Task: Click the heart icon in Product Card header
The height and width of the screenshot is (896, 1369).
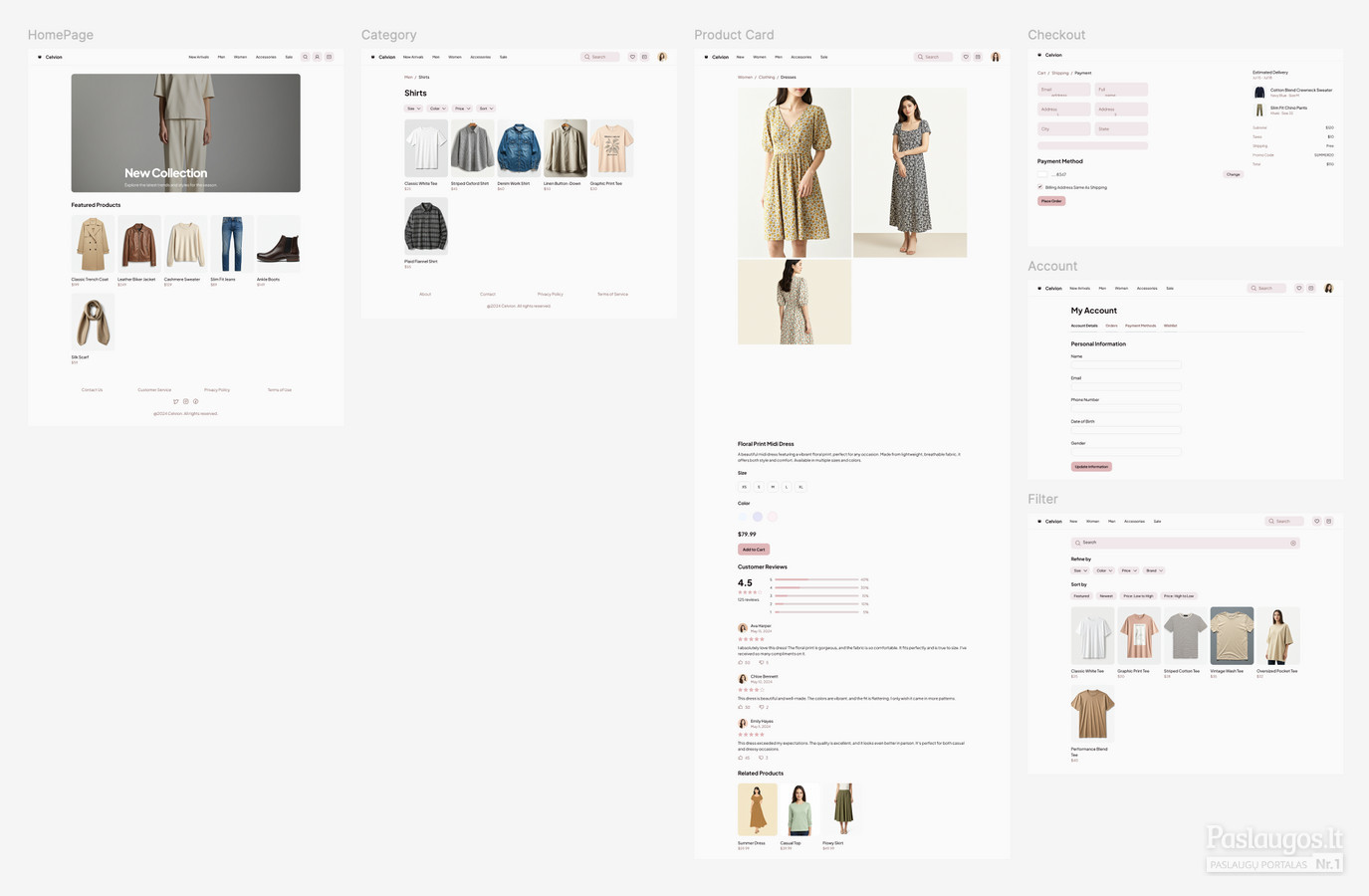Action: coord(966,57)
